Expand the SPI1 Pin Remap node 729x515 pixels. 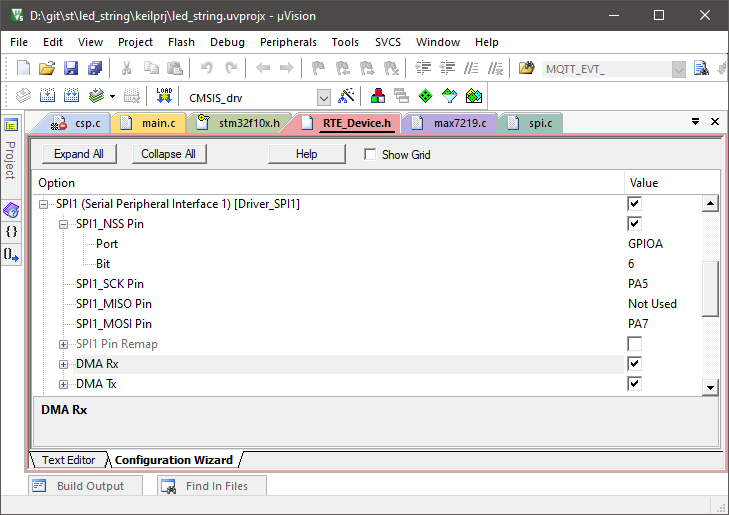coord(63,344)
